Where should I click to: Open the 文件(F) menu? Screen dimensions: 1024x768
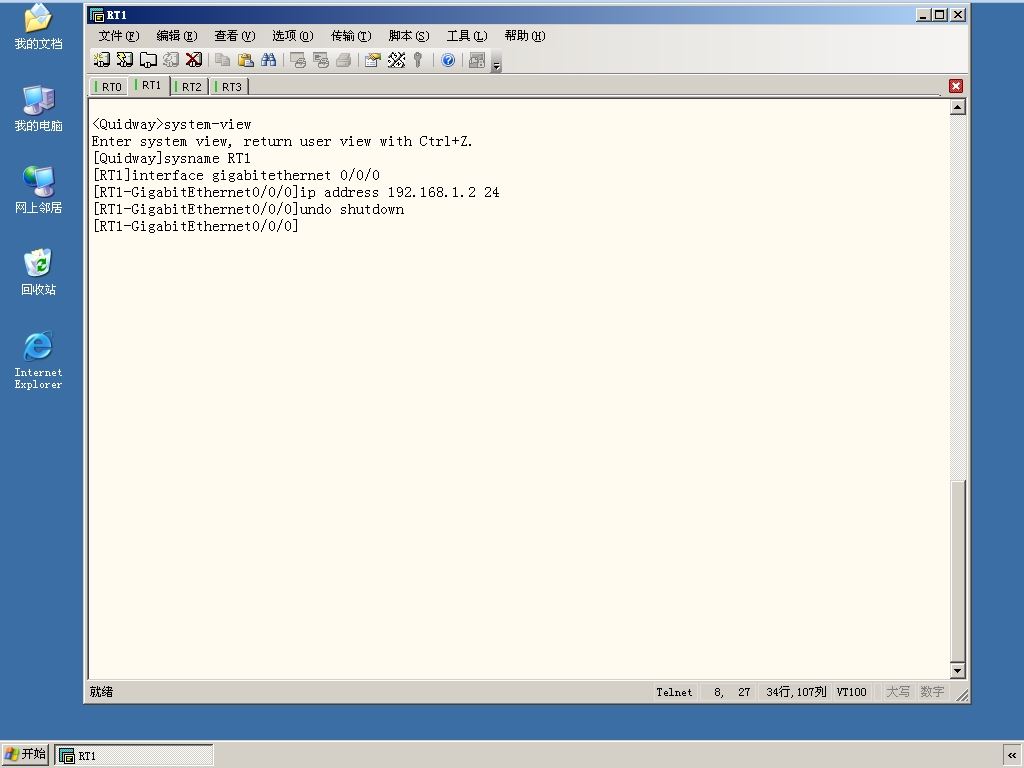coord(119,36)
